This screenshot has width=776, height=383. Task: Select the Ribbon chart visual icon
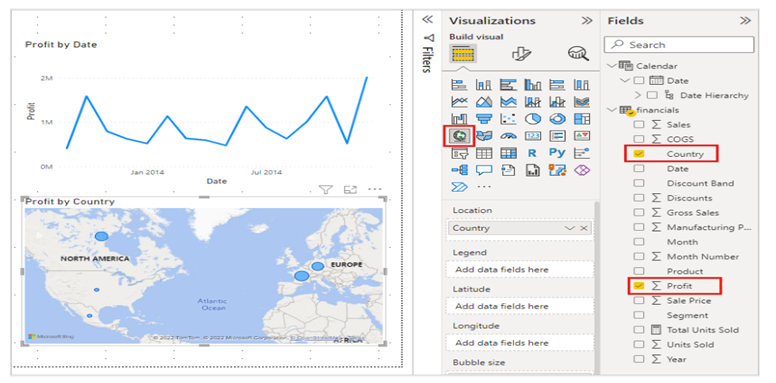(582, 102)
